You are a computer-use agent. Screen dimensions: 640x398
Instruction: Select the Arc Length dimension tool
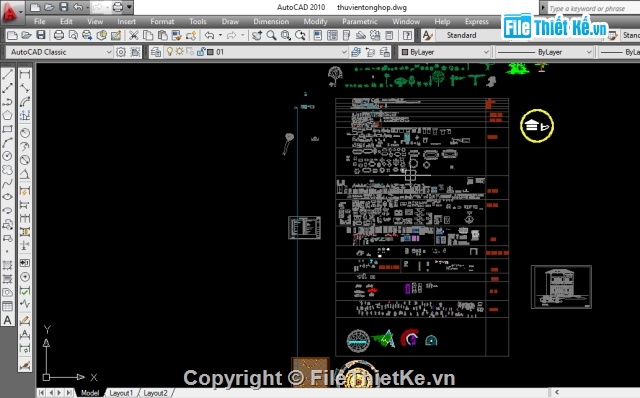coord(25,102)
